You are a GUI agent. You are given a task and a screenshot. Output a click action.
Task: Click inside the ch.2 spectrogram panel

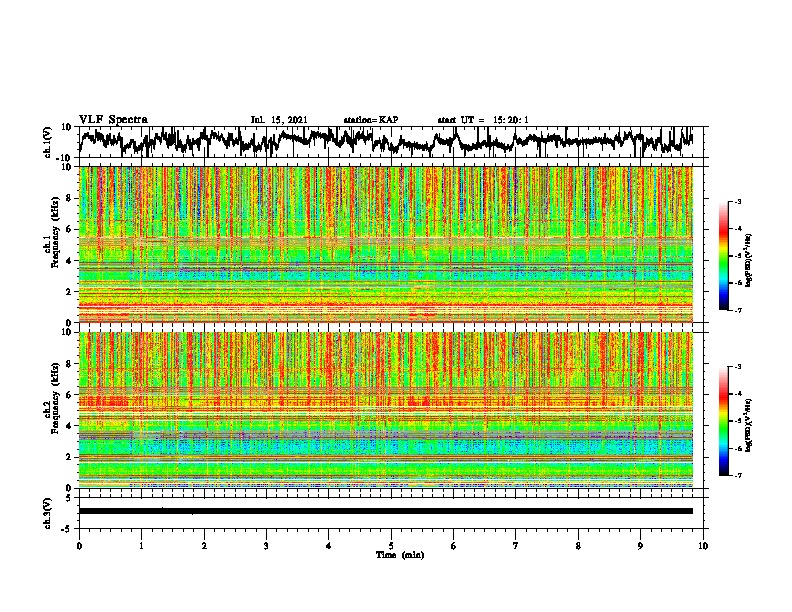click(x=386, y=410)
